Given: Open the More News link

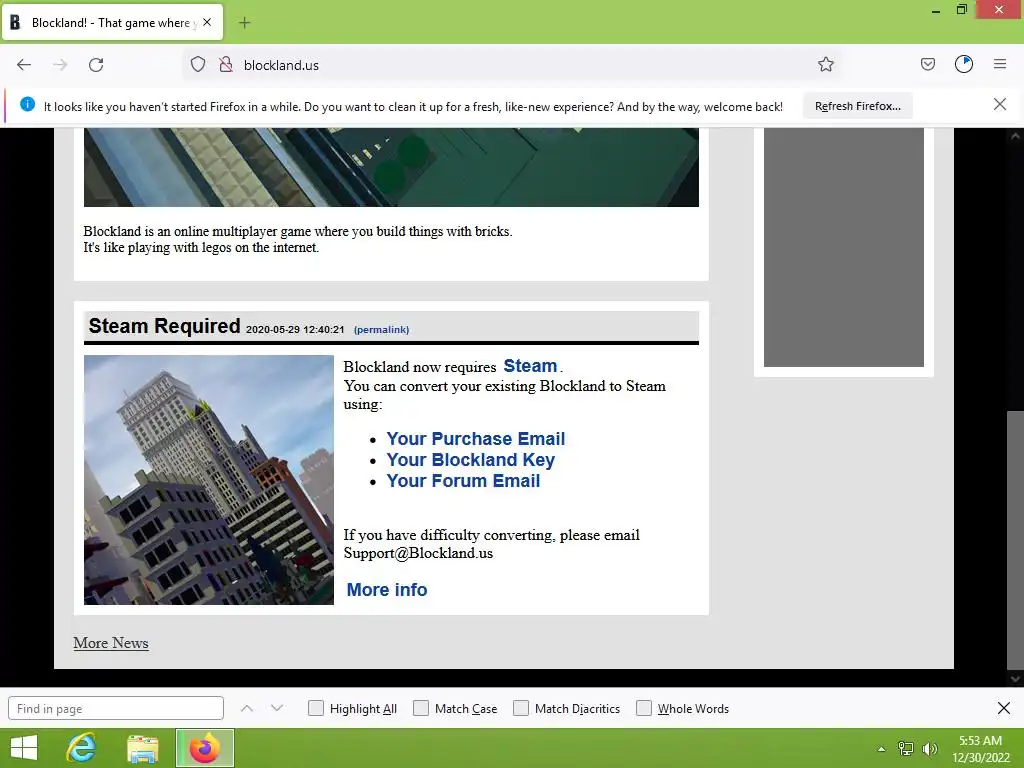Looking at the screenshot, I should pos(111,643).
